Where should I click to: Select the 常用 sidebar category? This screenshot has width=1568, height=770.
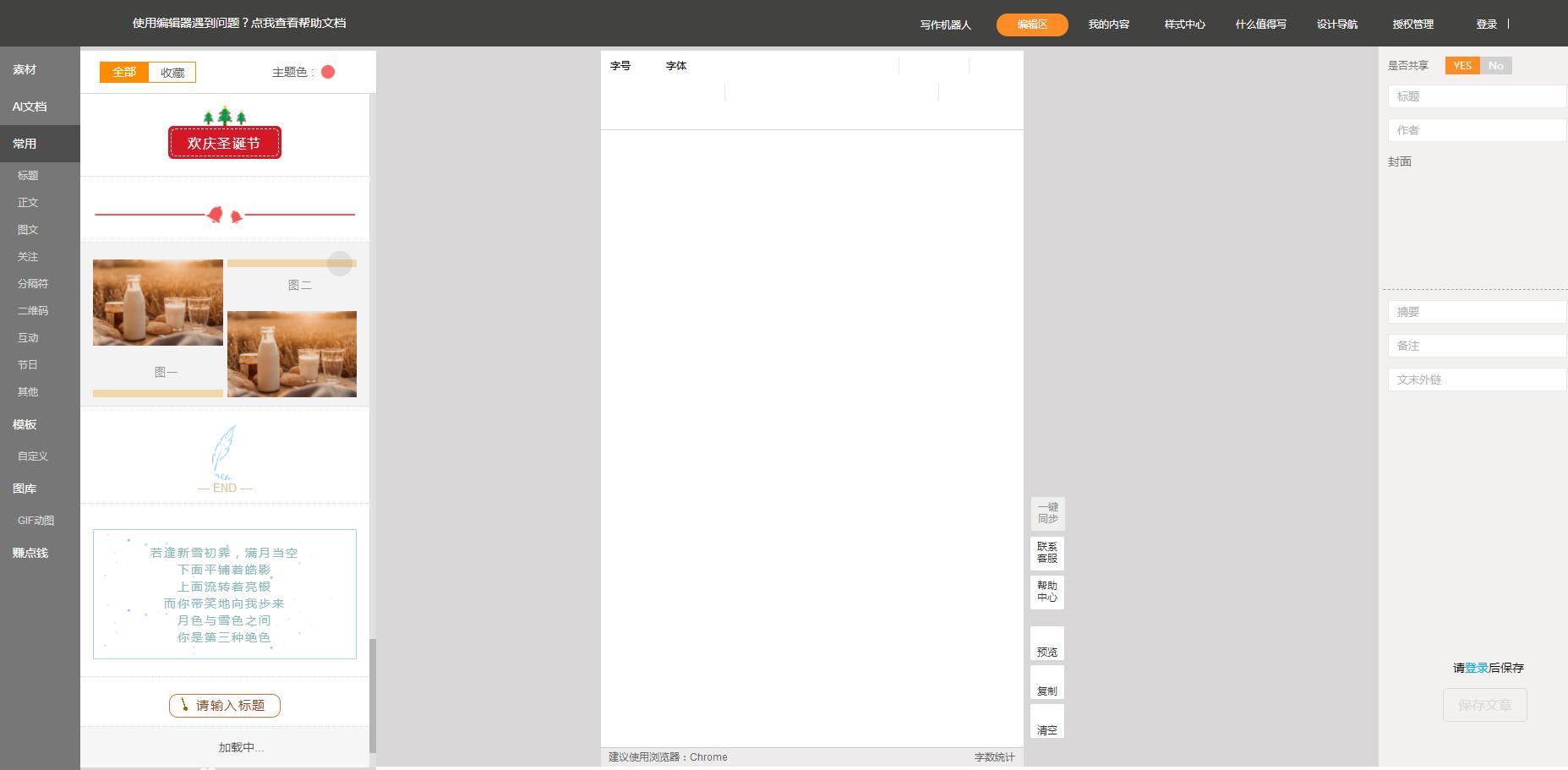coord(40,144)
